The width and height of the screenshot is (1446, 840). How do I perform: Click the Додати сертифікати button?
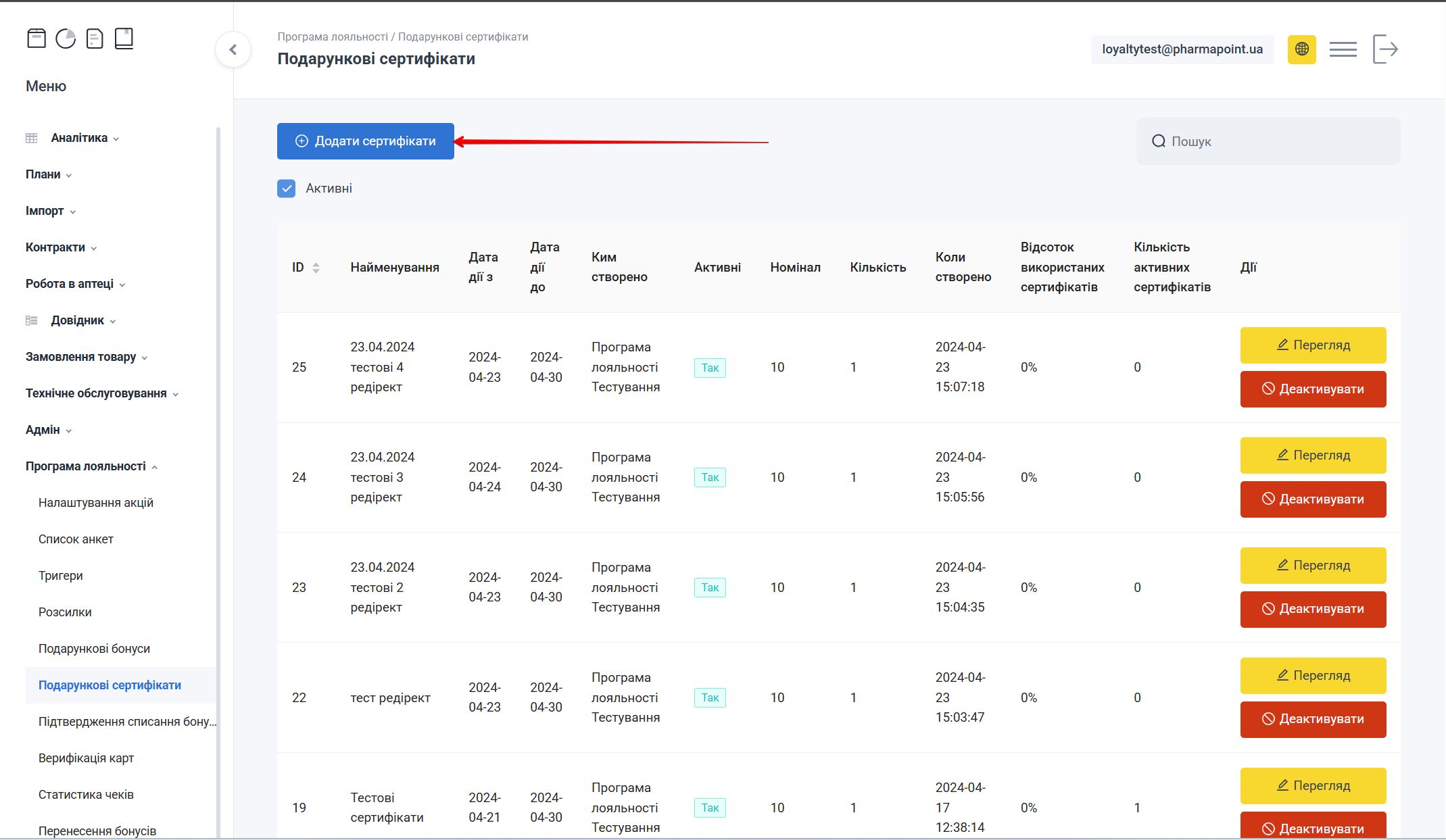[366, 141]
